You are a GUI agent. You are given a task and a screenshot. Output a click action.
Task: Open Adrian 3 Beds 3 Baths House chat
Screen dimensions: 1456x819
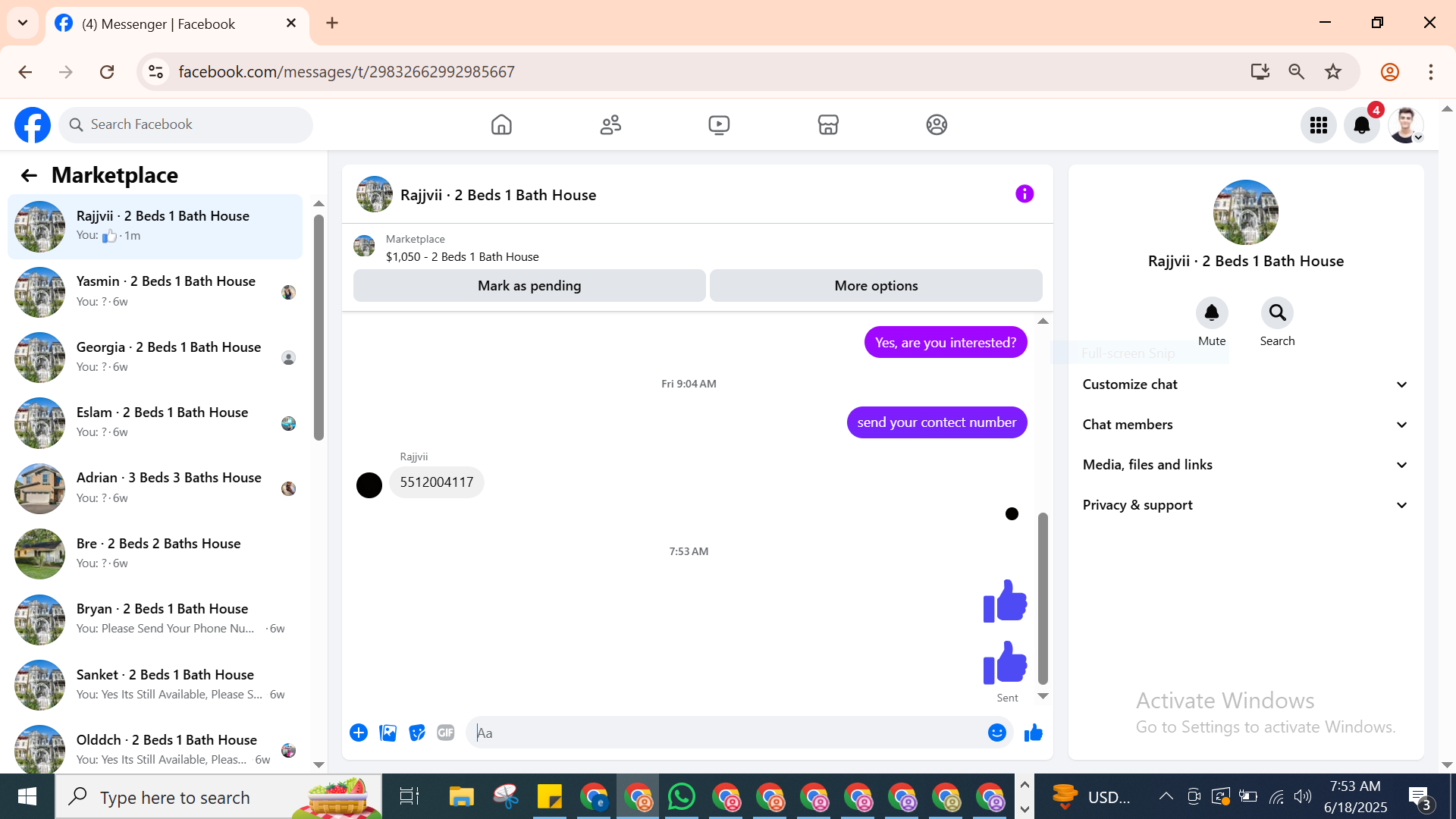click(155, 488)
